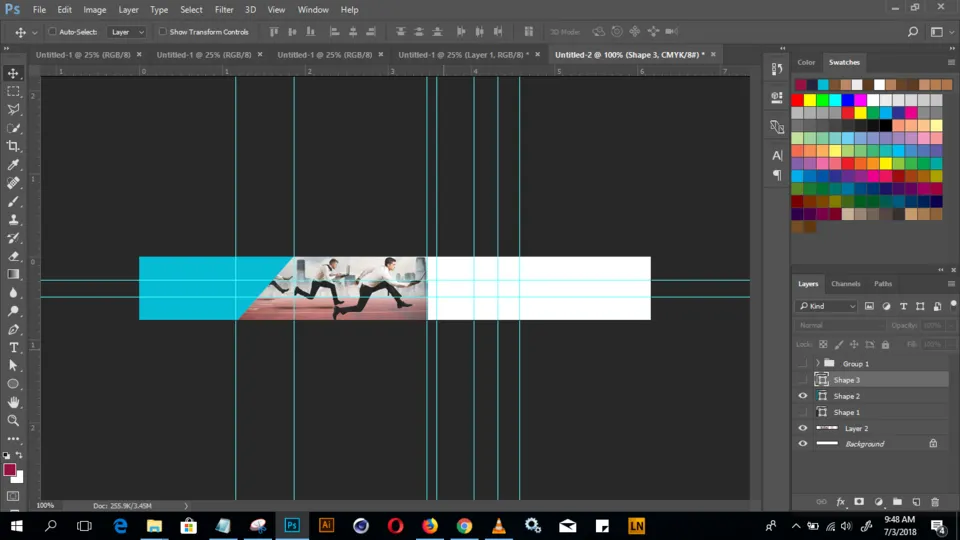The image size is (960, 540).
Task: Enable Show Transform Controls checkbox
Action: tap(162, 32)
